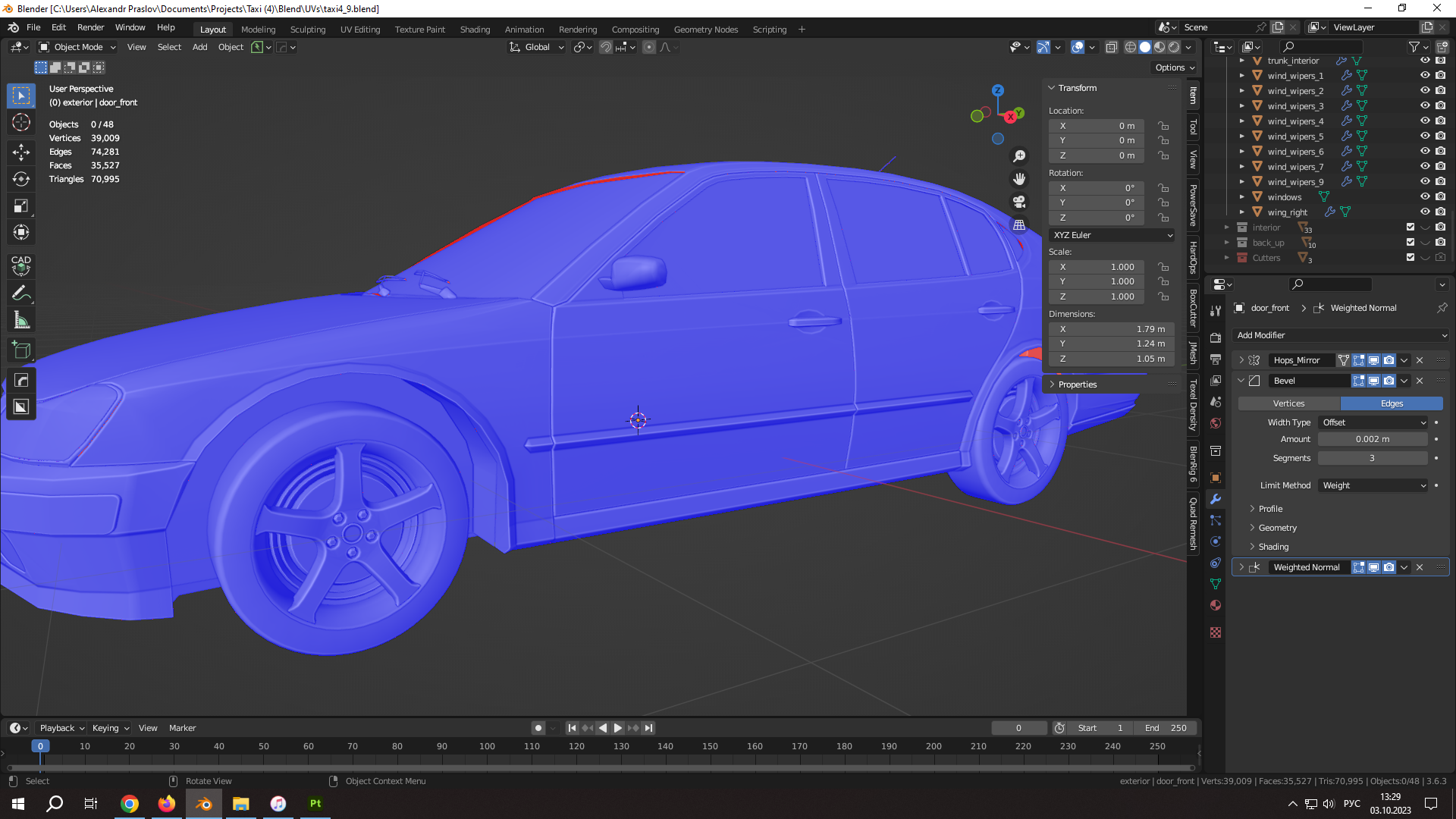
Task: Open Output properties tab
Action: (1216, 359)
